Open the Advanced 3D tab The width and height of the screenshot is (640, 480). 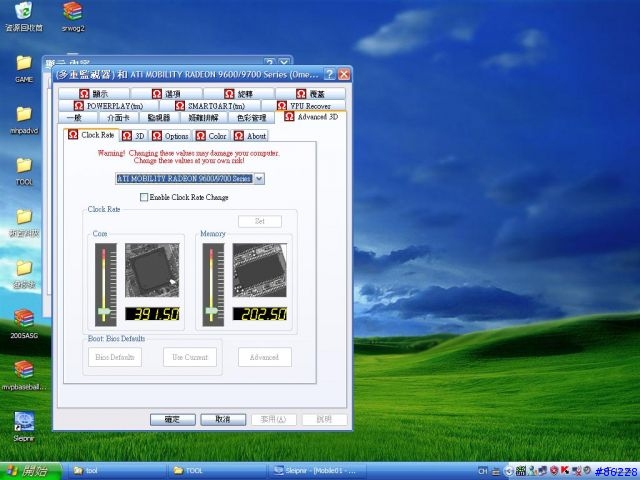tap(311, 117)
